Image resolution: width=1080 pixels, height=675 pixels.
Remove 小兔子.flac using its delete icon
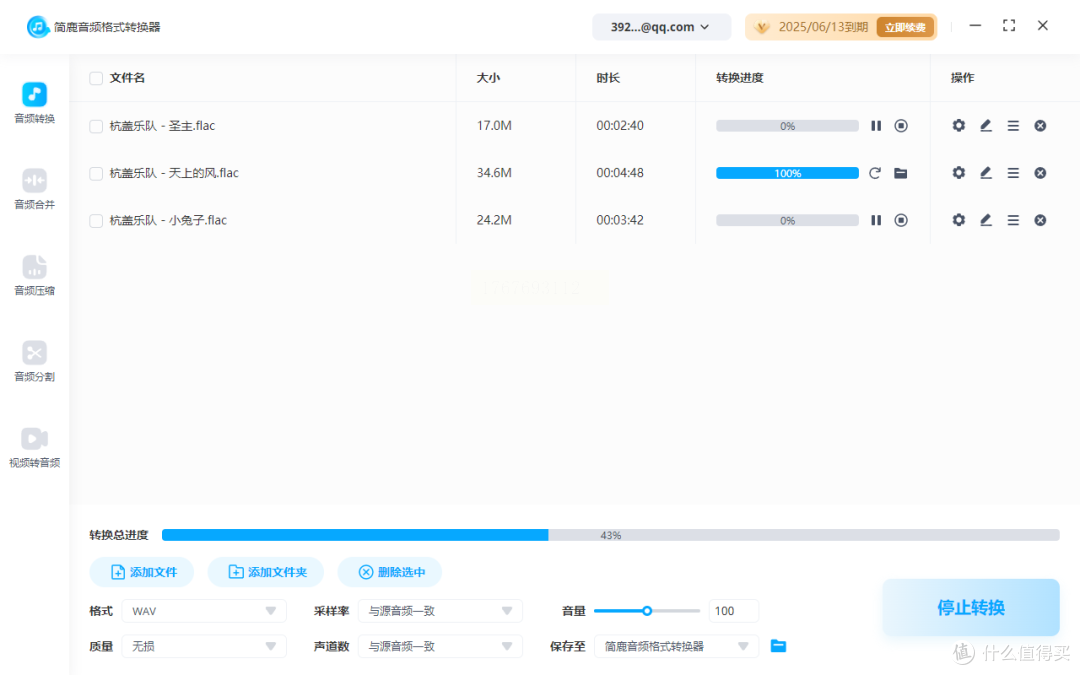(x=1040, y=220)
